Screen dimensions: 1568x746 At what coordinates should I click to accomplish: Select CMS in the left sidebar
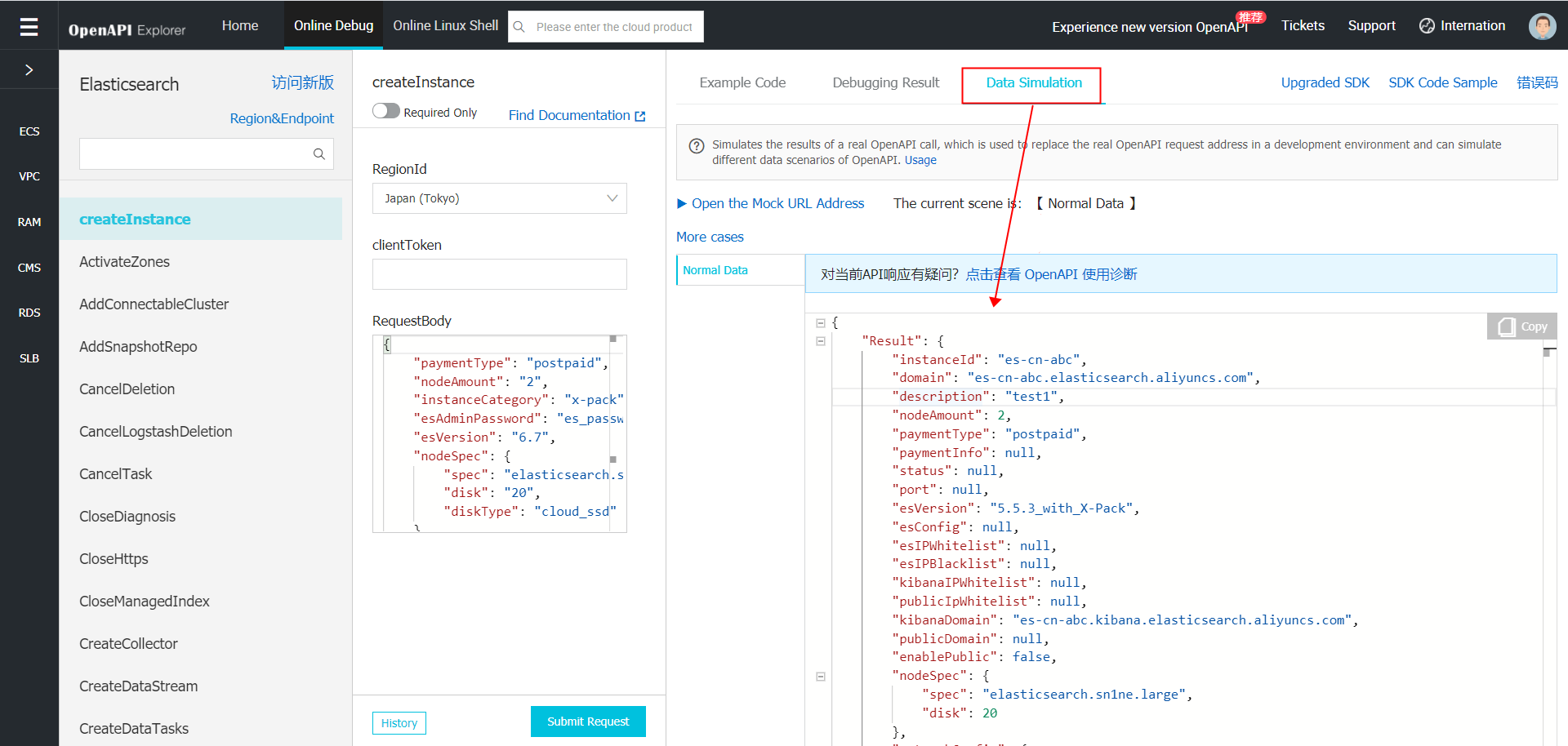click(29, 268)
